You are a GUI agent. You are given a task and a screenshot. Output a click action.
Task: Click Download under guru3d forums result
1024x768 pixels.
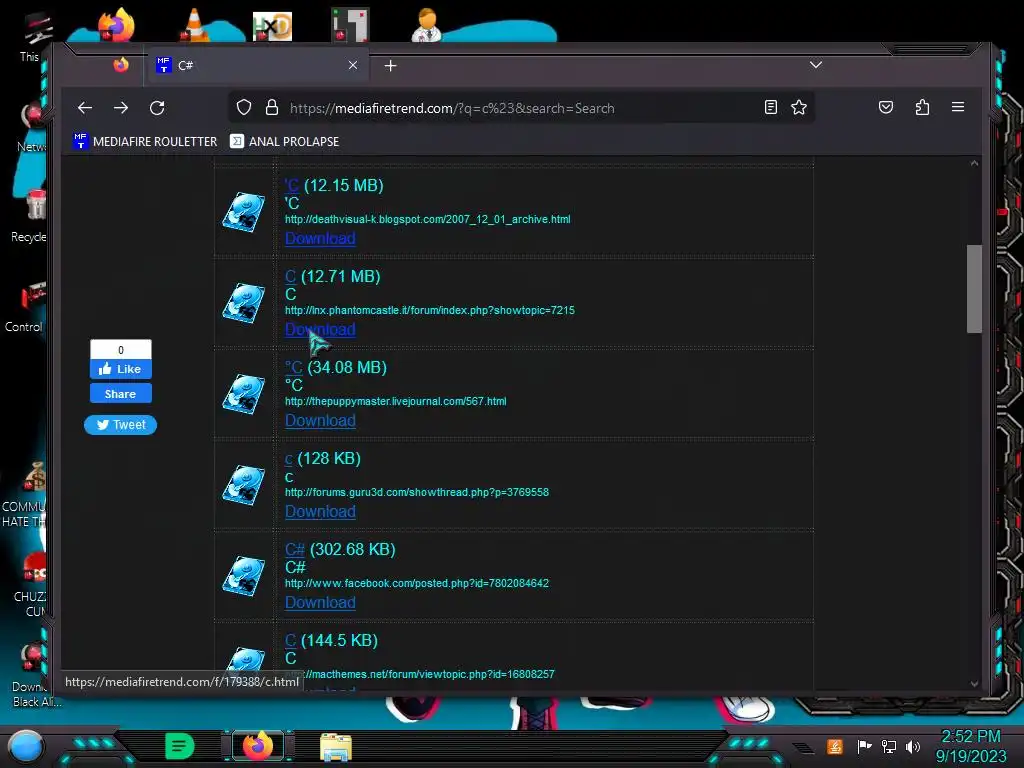point(320,511)
